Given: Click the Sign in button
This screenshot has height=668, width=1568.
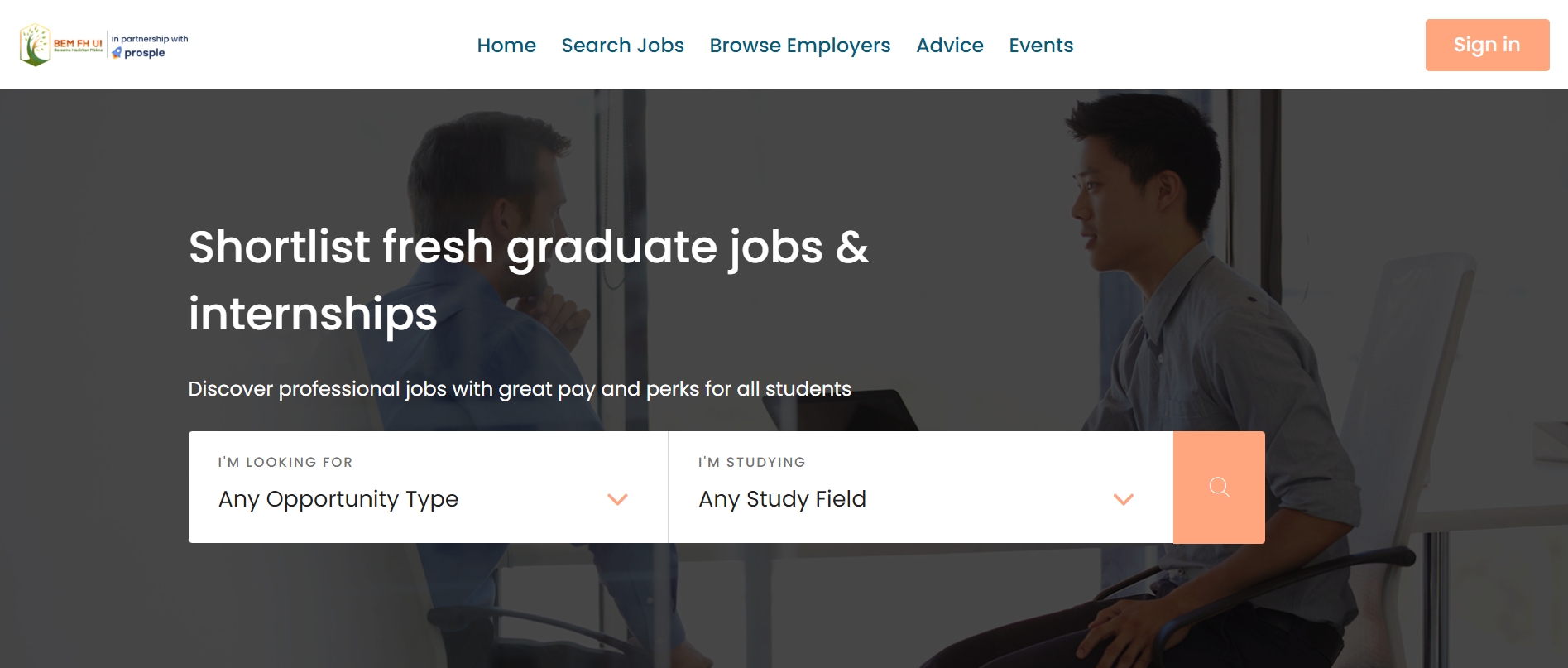Looking at the screenshot, I should 1486,45.
